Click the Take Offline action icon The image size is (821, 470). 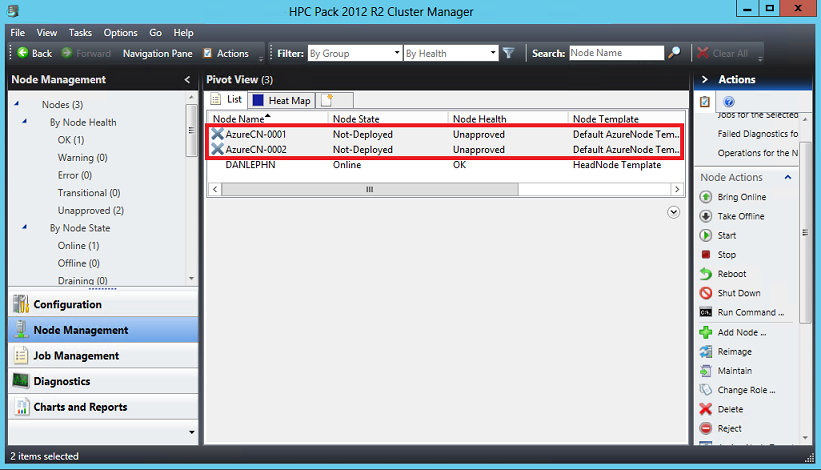click(x=706, y=216)
